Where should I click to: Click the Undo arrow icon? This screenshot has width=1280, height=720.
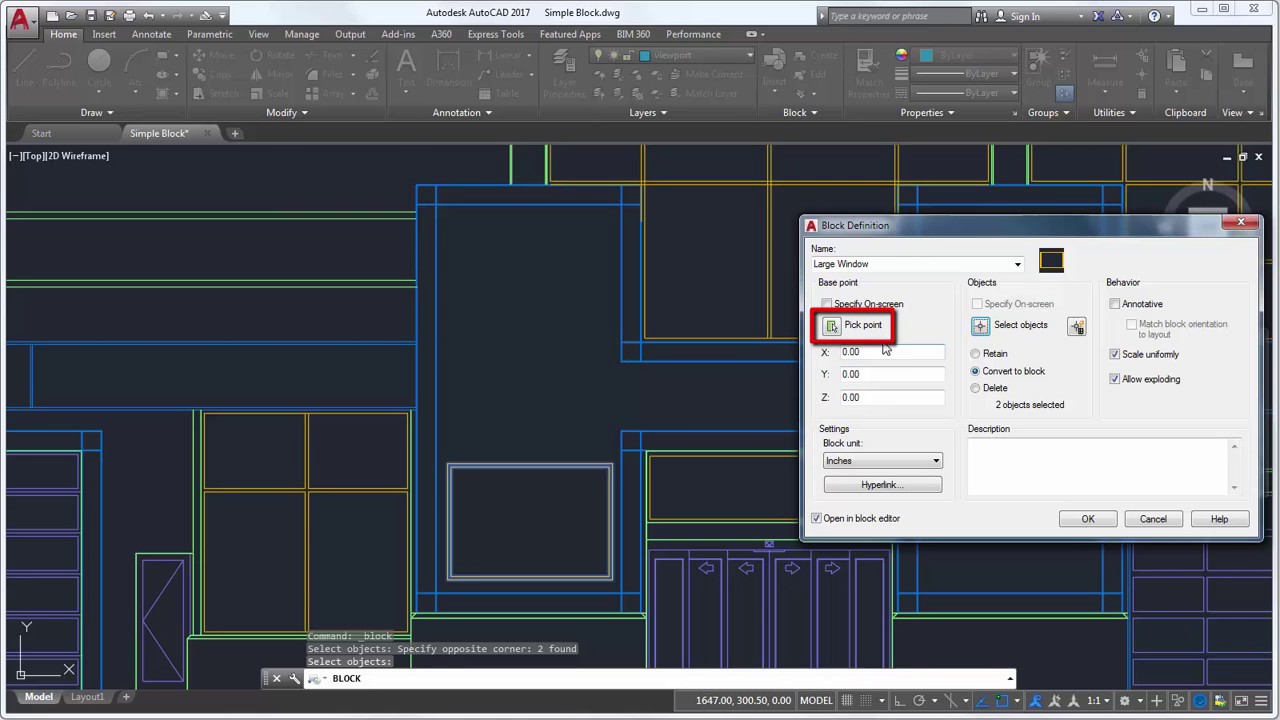pyautogui.click(x=149, y=16)
